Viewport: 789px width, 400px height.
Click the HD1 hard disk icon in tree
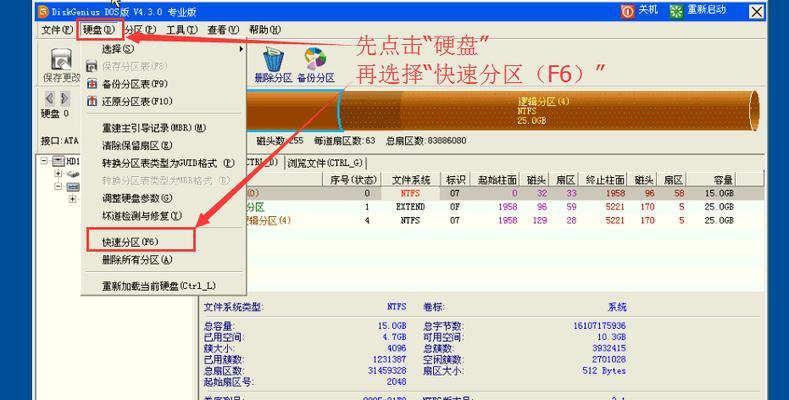tap(58, 162)
